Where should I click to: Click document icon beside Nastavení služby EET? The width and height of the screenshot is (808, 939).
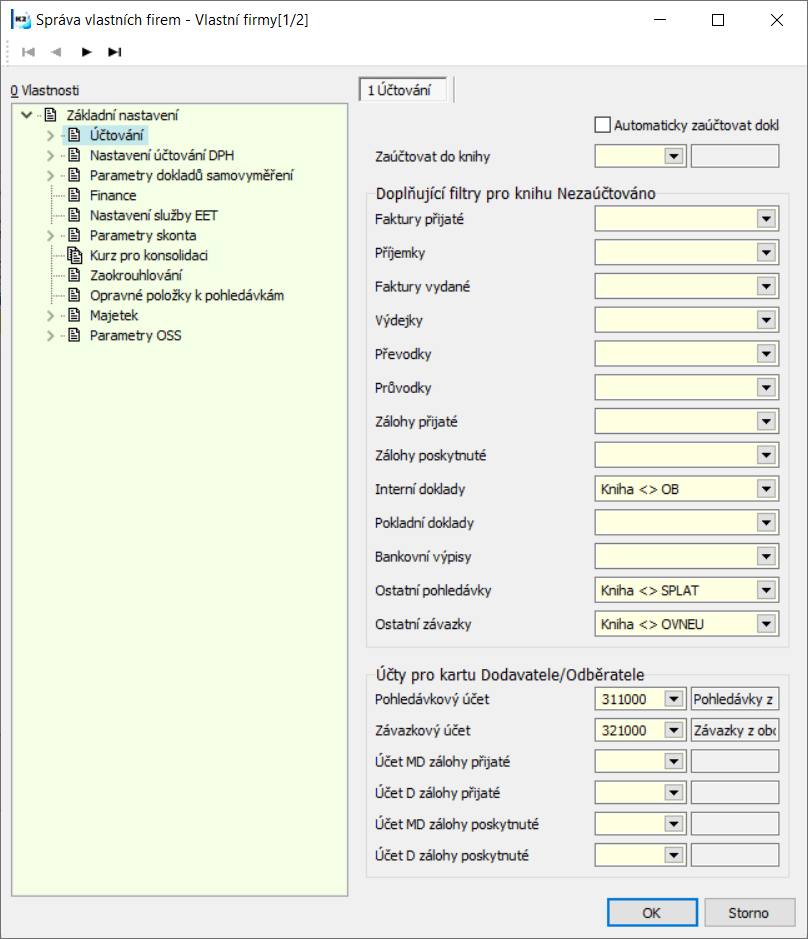[x=74, y=215]
